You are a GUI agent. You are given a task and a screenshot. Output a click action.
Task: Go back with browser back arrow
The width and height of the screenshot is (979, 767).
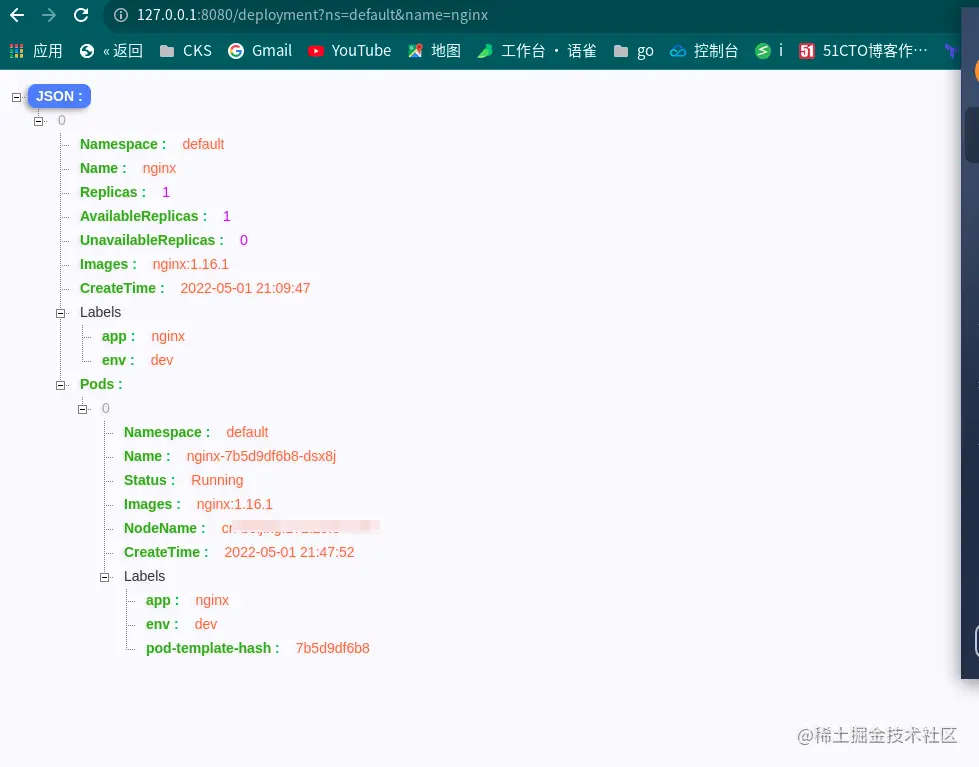coord(17,15)
